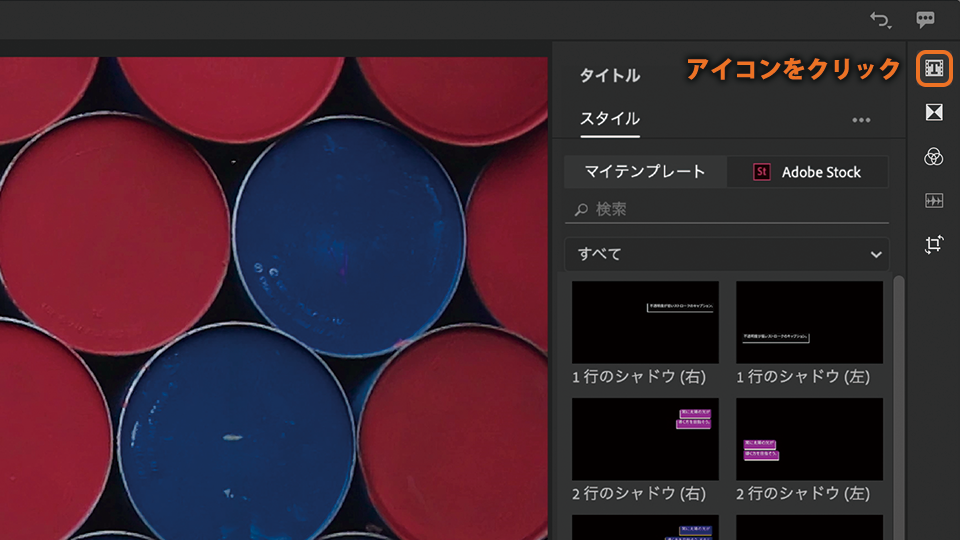Click the video preview of barrels
This screenshot has width=960, height=540.
pyautogui.click(x=274, y=298)
